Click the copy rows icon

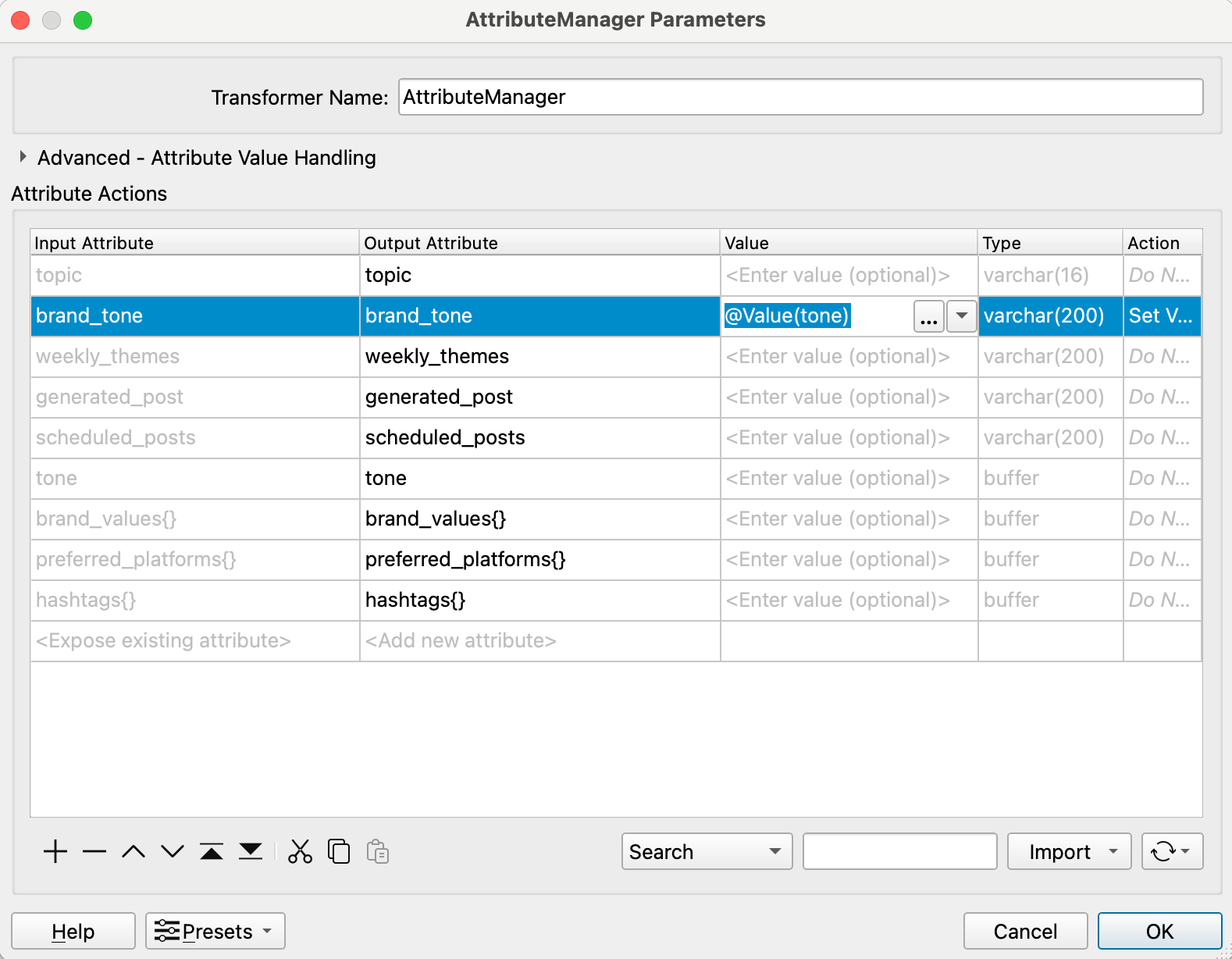[x=339, y=851]
